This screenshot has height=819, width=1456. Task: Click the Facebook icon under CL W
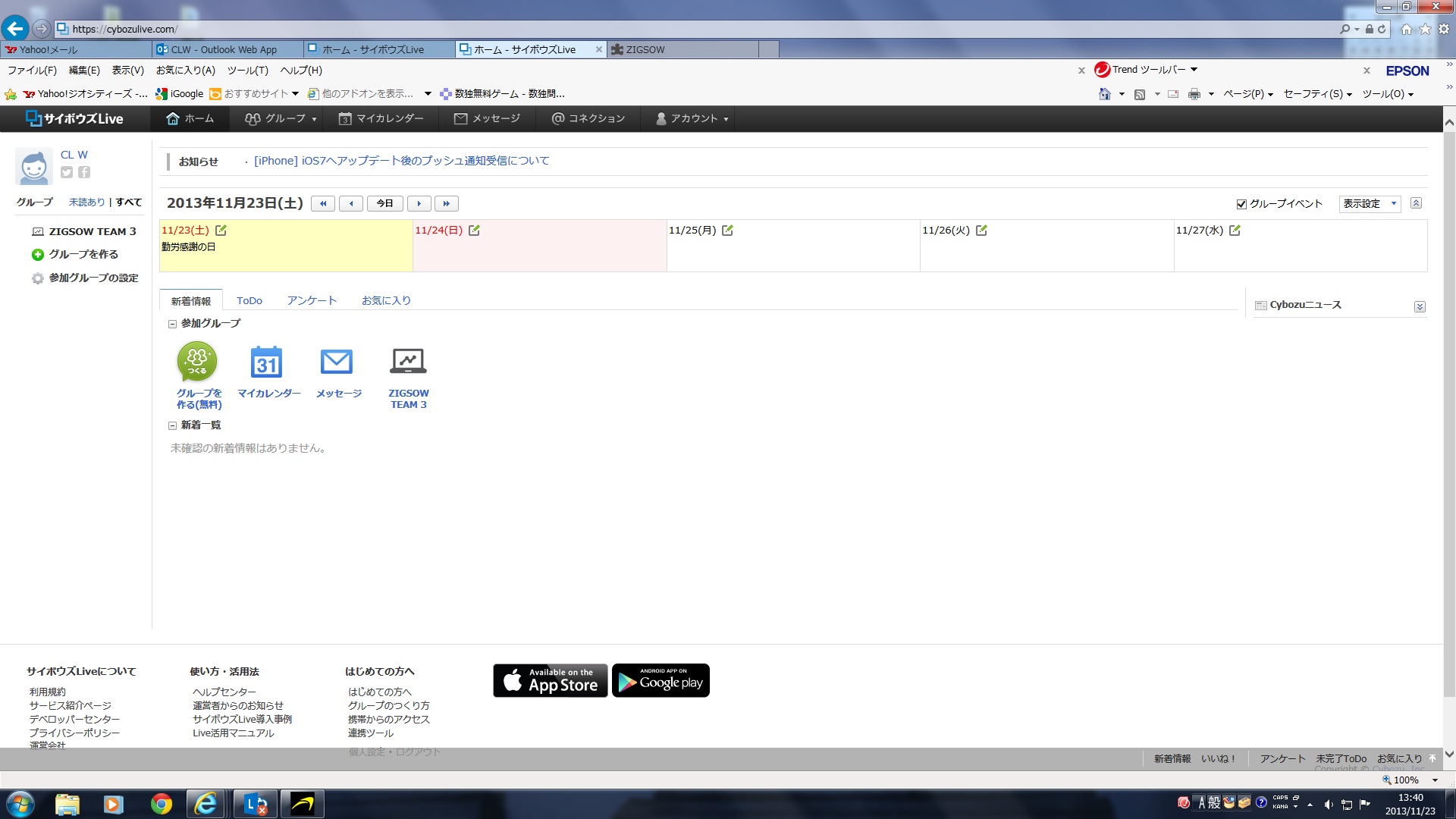point(84,172)
